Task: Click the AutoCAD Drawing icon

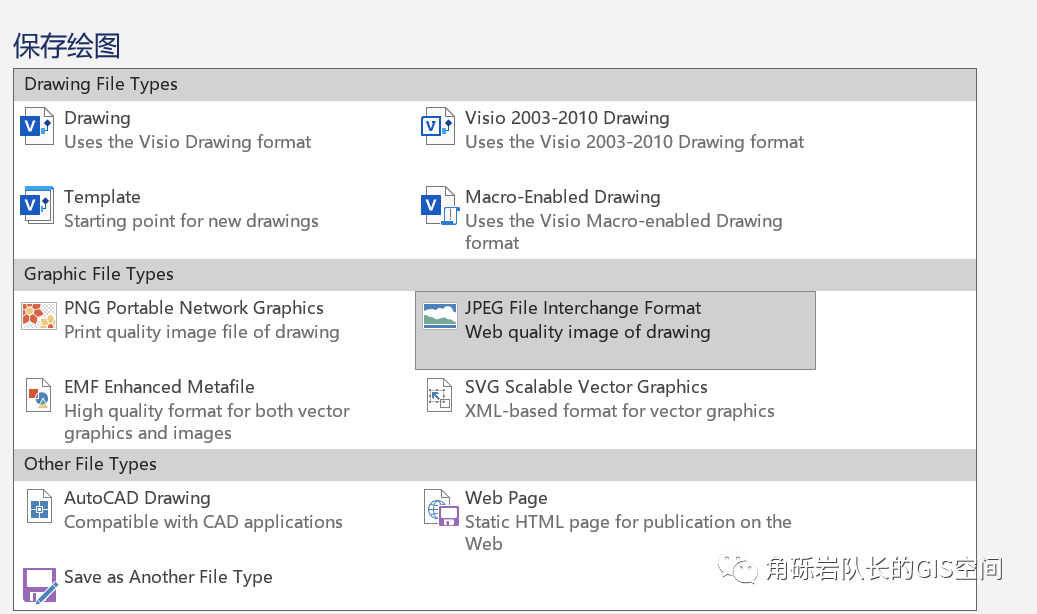Action: (x=38, y=507)
